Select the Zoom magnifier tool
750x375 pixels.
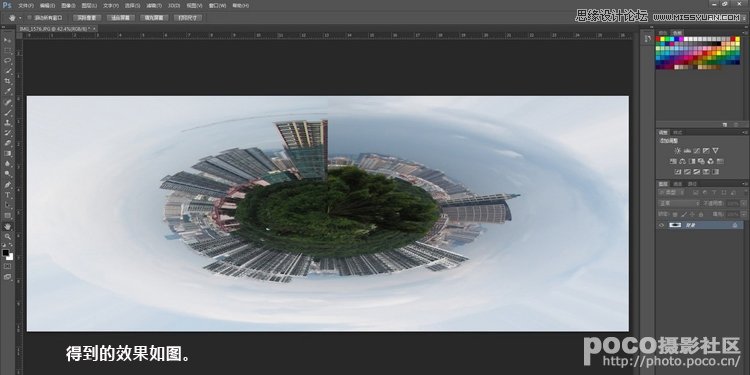(7, 236)
